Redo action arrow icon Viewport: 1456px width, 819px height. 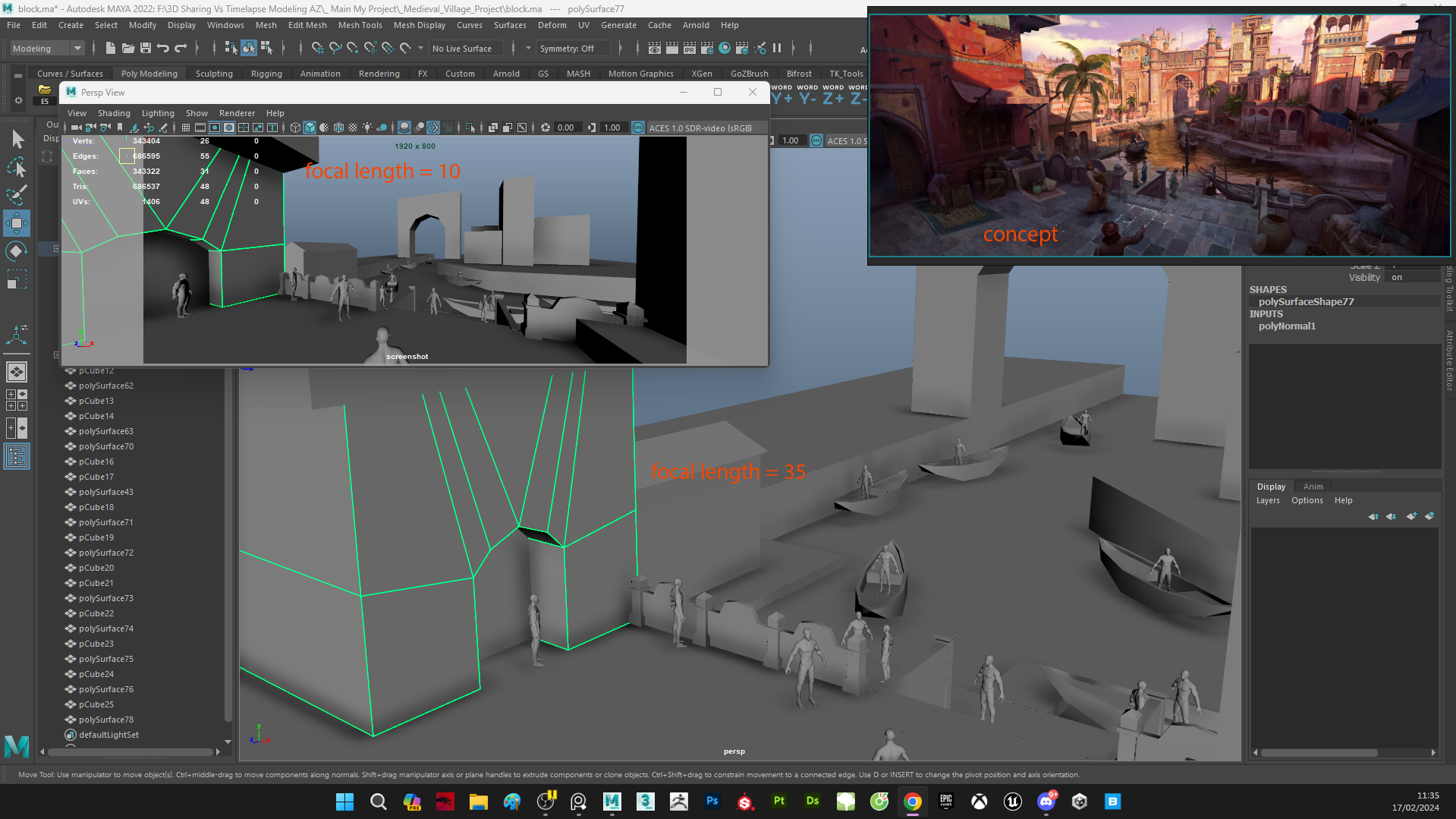pos(181,48)
